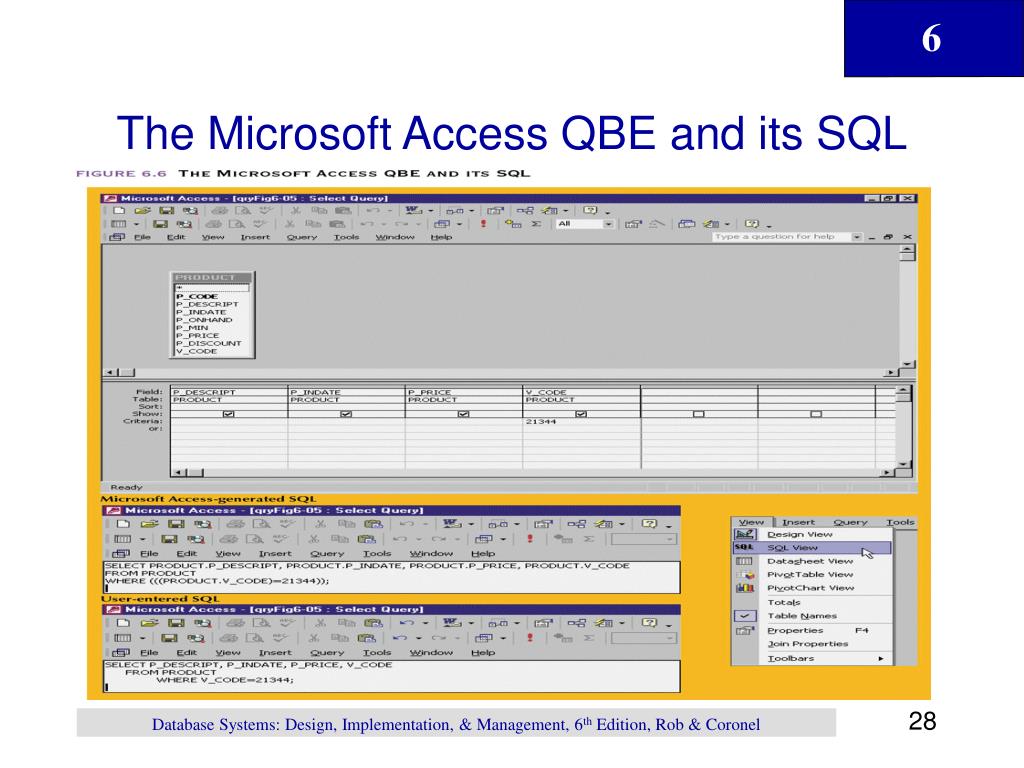Click the left arrow of the design grid horizontal scrollbar
1024x768 pixels.
click(x=178, y=472)
